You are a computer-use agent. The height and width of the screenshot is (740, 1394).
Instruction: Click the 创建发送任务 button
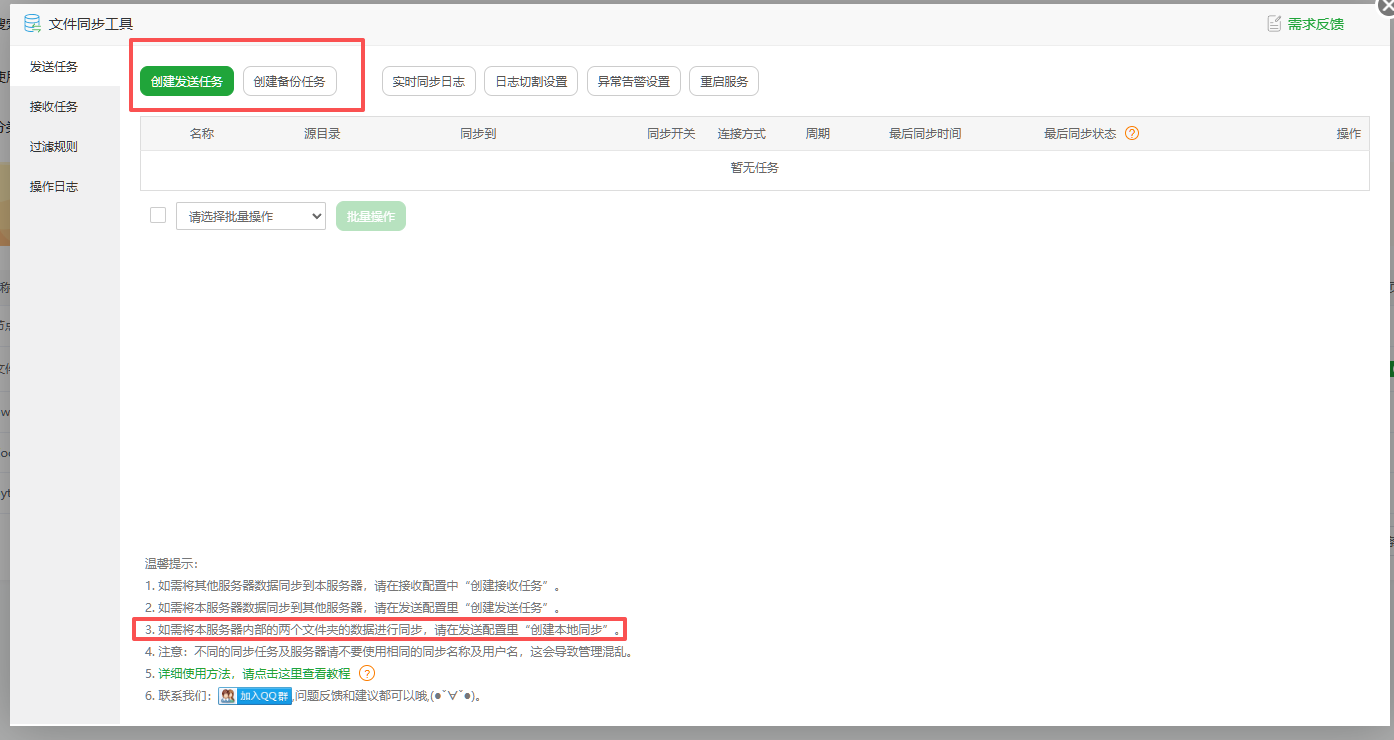[187, 81]
